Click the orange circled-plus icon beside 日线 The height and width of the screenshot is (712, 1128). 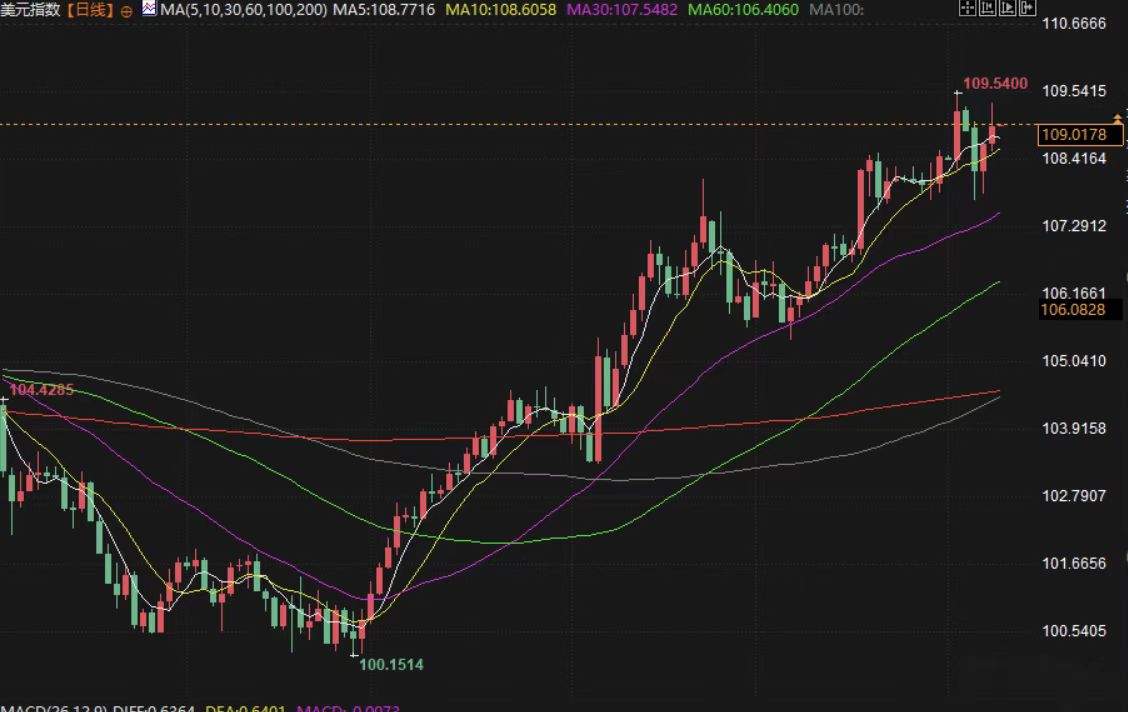click(x=127, y=11)
